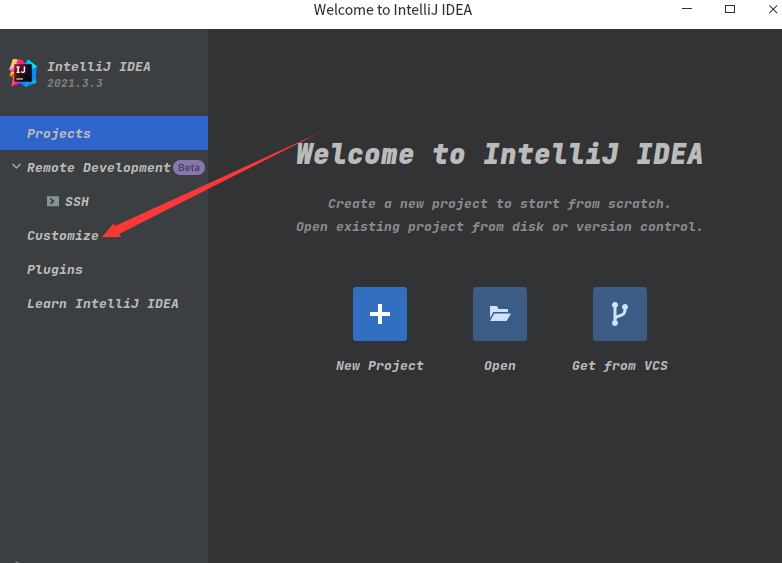Click the Open label under folder icon
Viewport: 782px width, 563px height.
click(x=500, y=366)
